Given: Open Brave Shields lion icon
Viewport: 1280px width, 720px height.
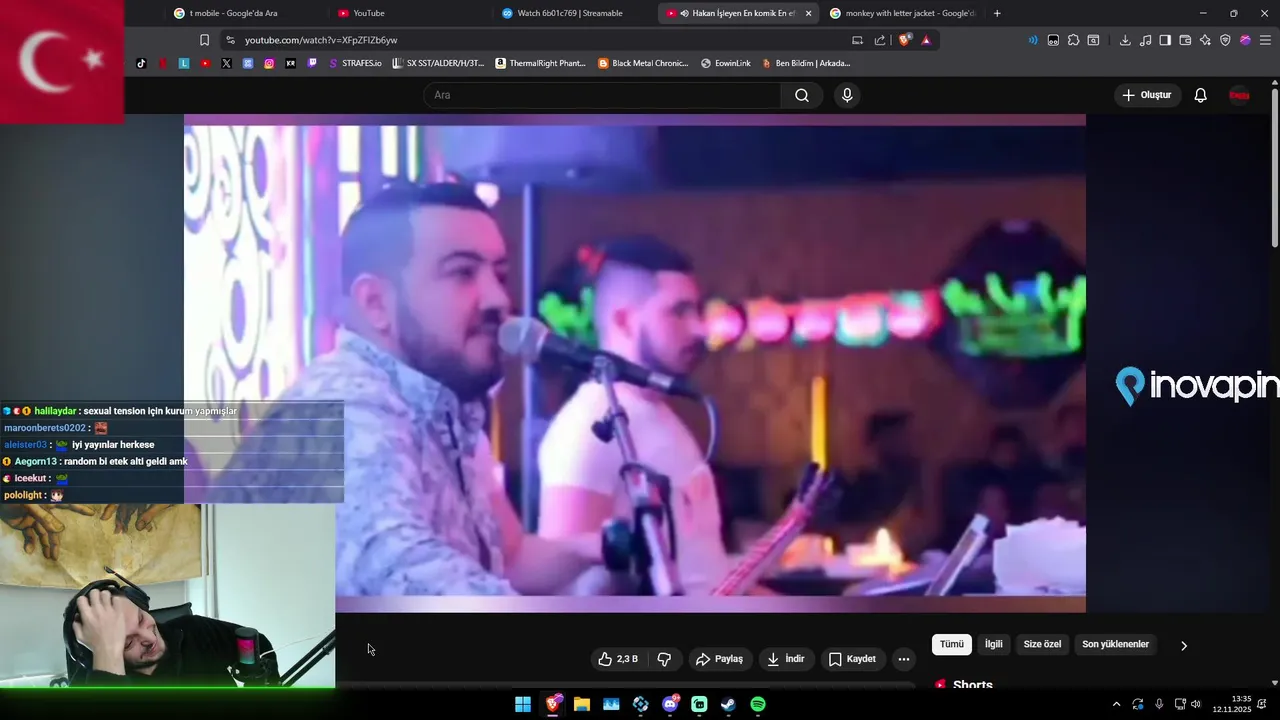Looking at the screenshot, I should click(905, 40).
